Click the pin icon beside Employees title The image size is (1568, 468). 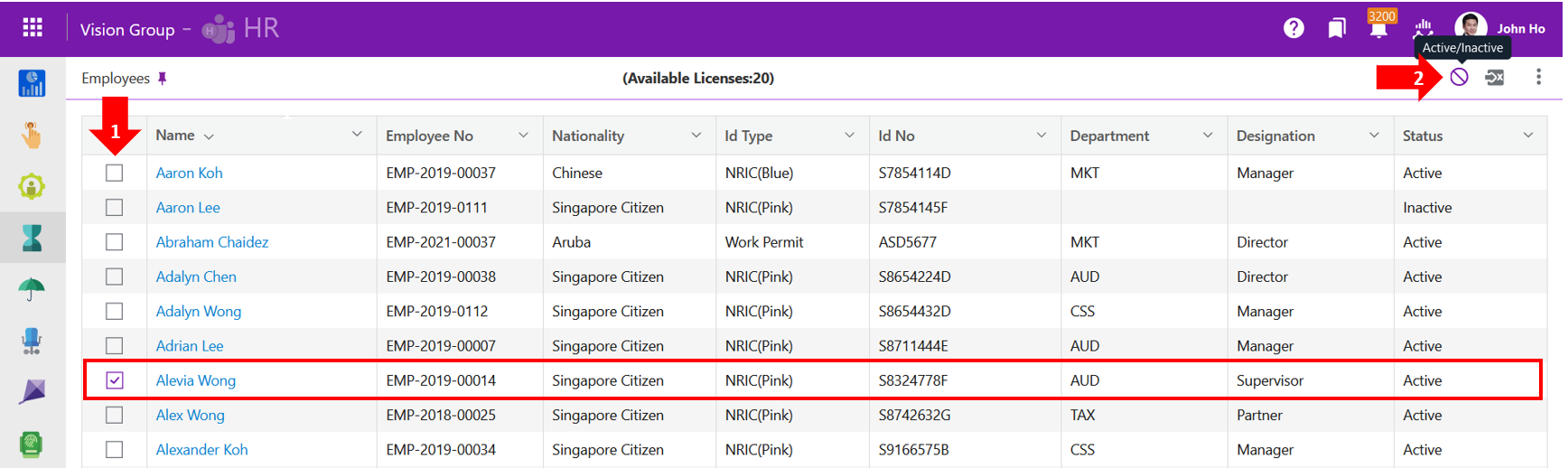click(x=163, y=79)
